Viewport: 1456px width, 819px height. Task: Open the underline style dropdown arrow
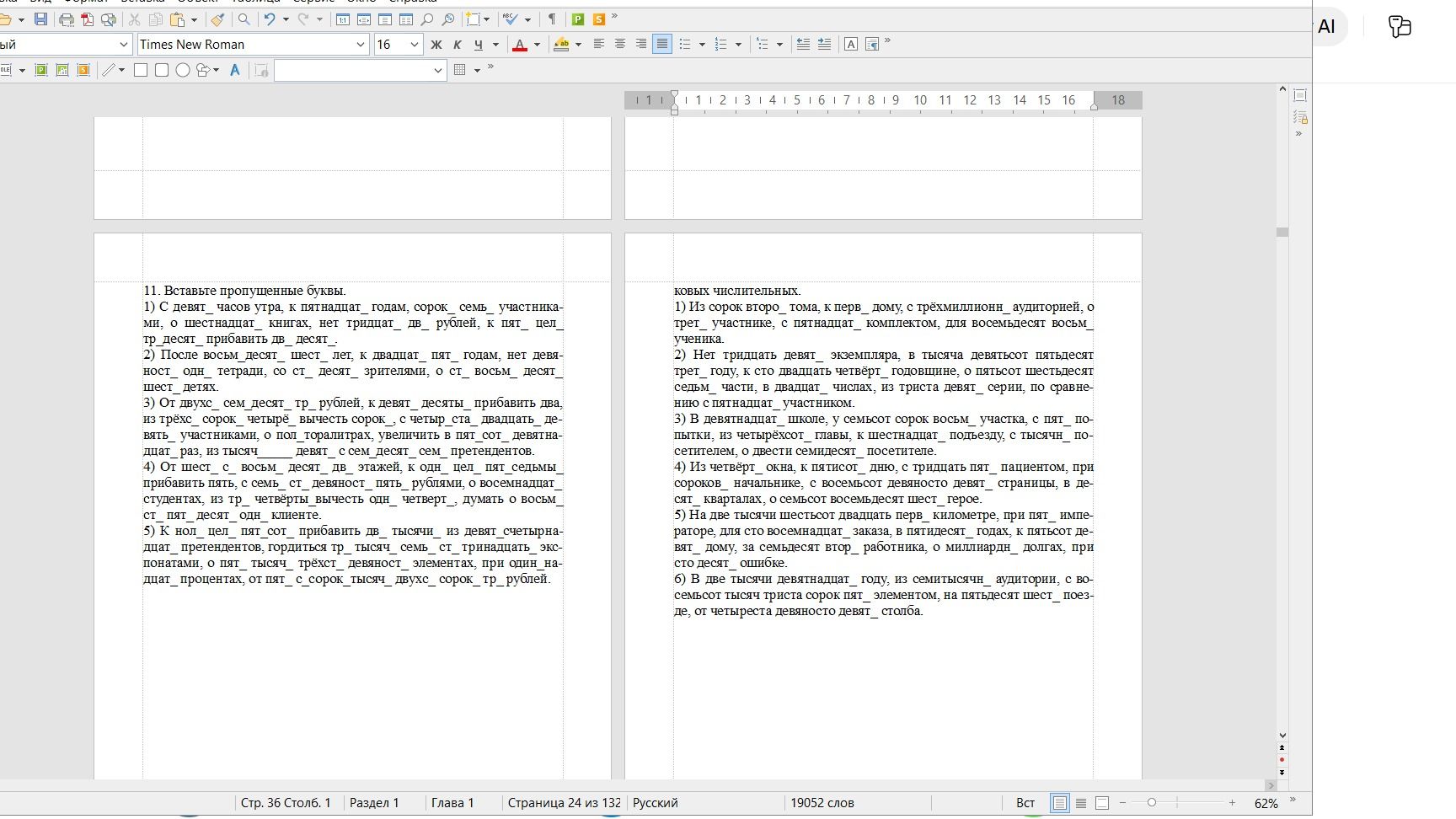(495, 44)
